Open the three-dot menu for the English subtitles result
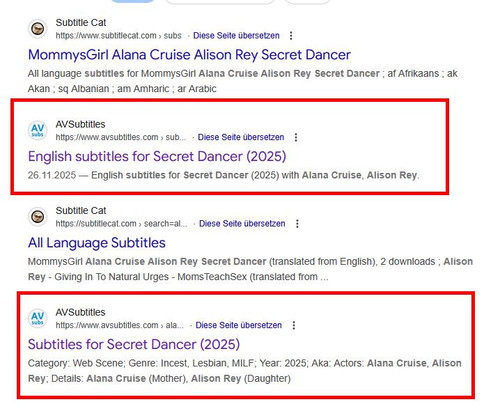Screen dimensions: 500x407 click(x=296, y=137)
